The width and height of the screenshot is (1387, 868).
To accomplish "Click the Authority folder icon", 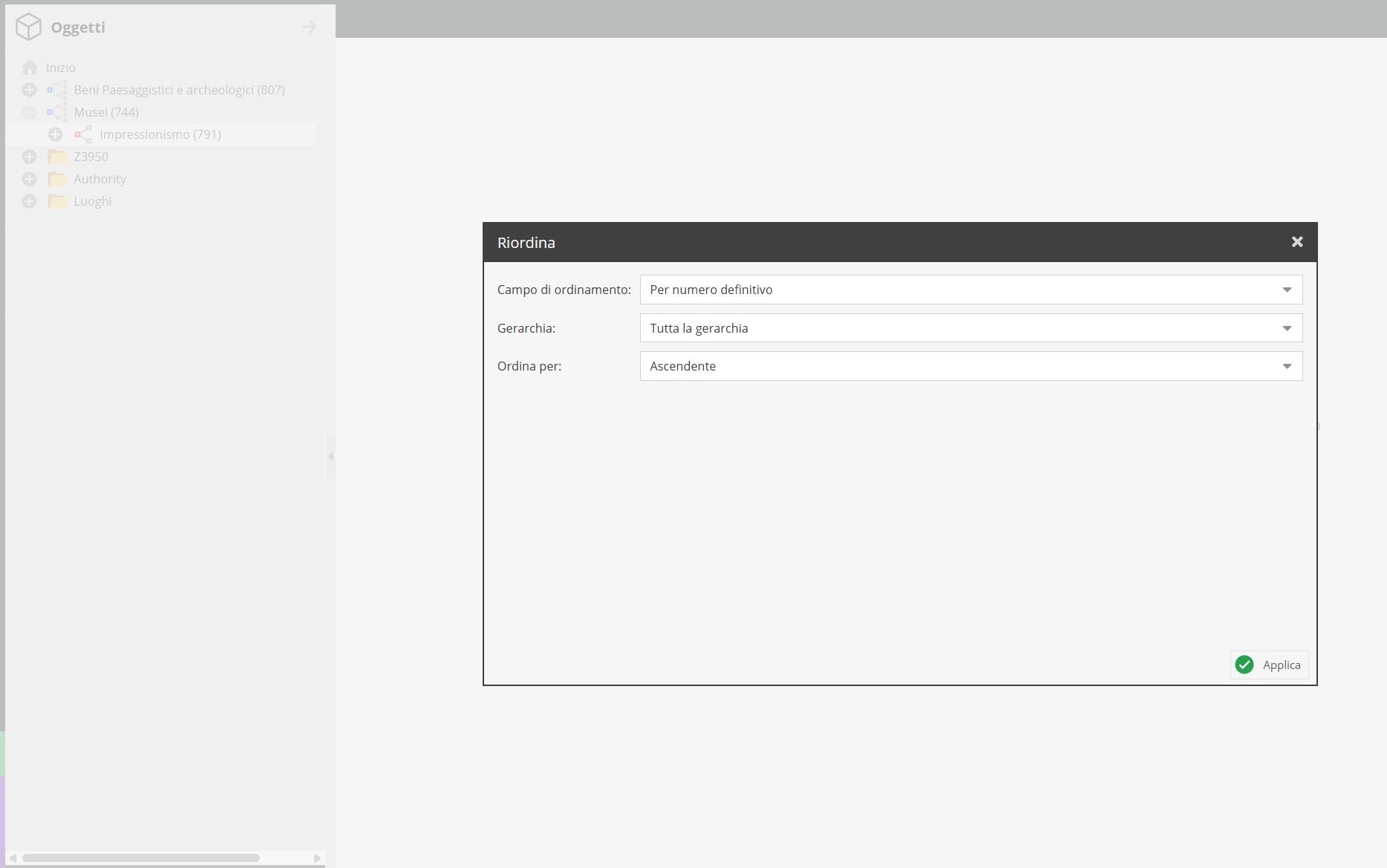I will coord(57,179).
